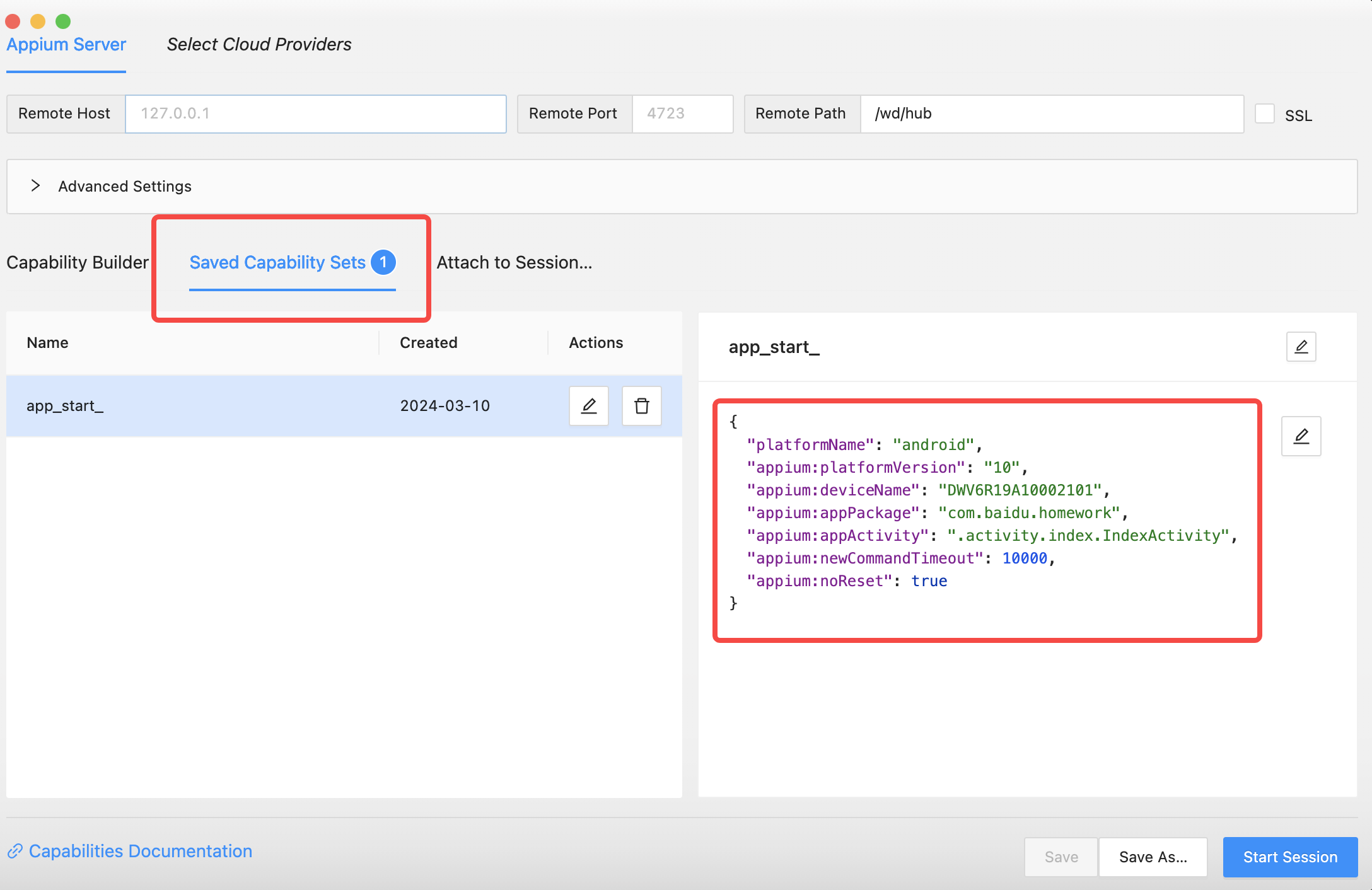This screenshot has height=890, width=1372.
Task: Click the green macOS fullscreen button
Action: pyautogui.click(x=63, y=21)
